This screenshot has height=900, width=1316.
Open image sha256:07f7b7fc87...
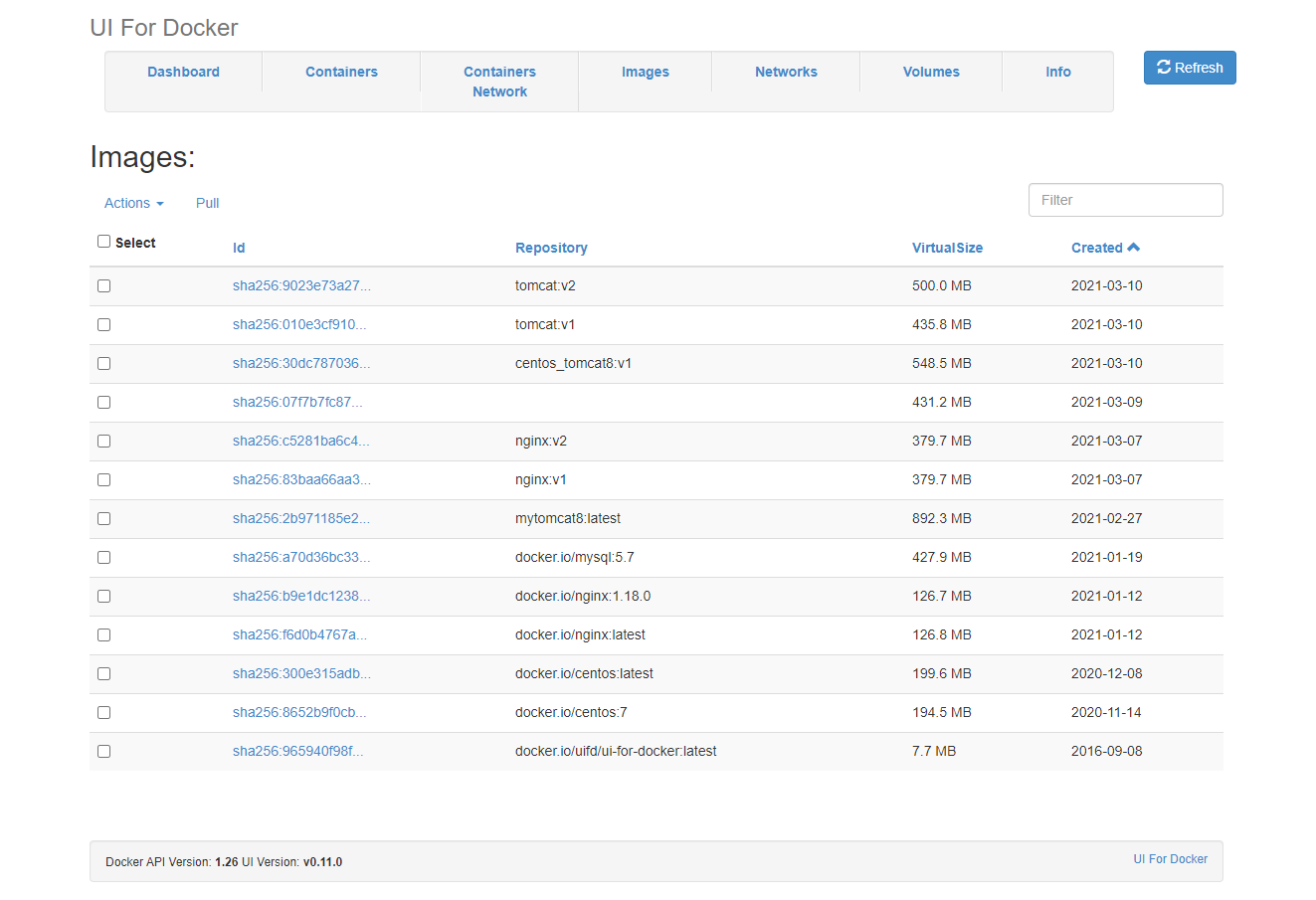tap(297, 402)
